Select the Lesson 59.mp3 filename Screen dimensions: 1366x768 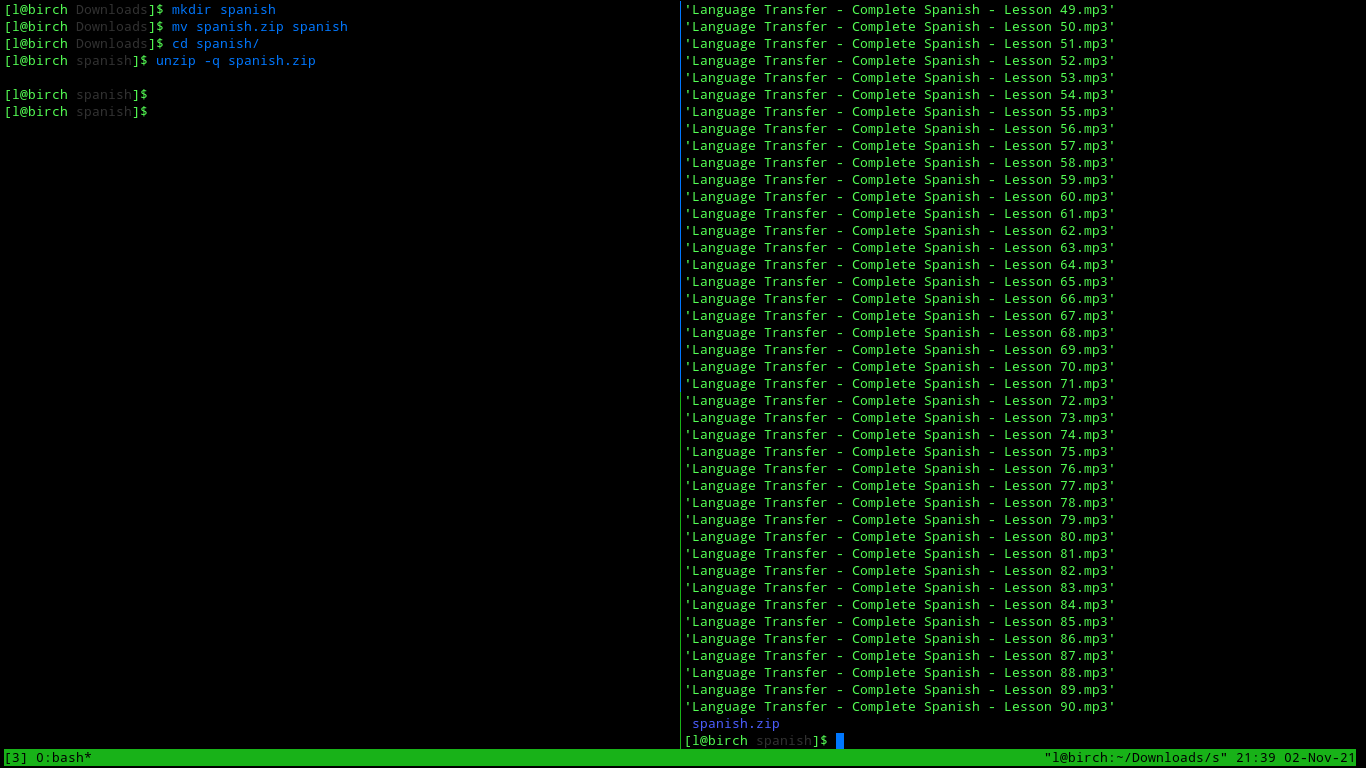pos(900,180)
